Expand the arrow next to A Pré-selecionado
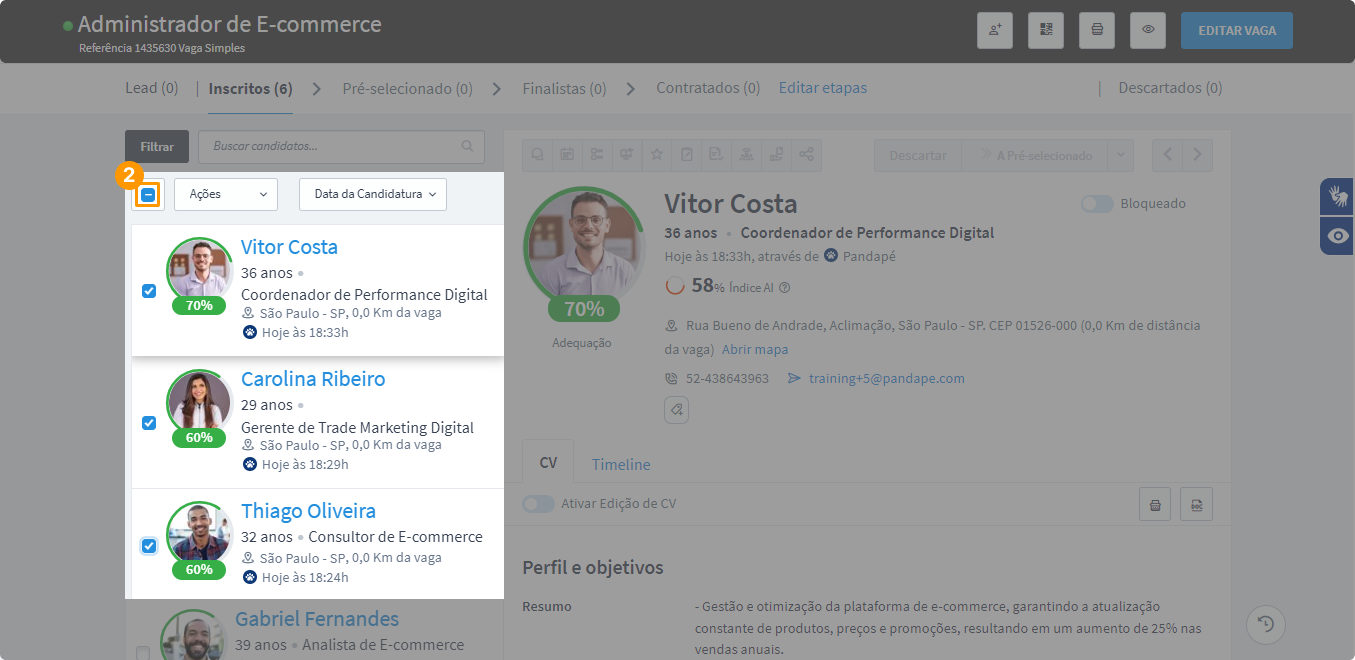1355x660 pixels. [x=1121, y=155]
